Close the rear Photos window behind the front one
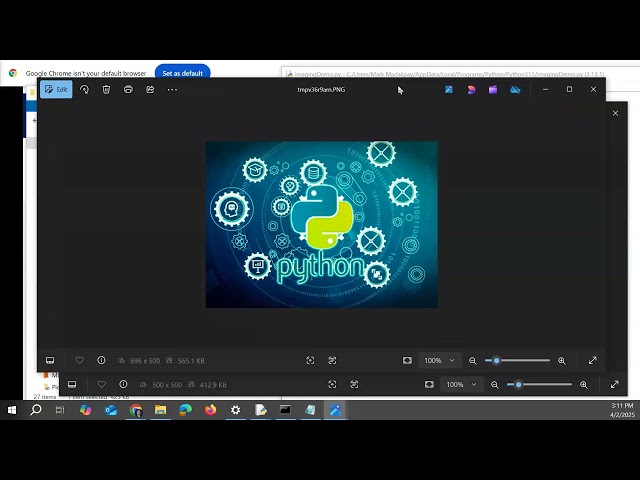The image size is (640, 480). pos(616,113)
